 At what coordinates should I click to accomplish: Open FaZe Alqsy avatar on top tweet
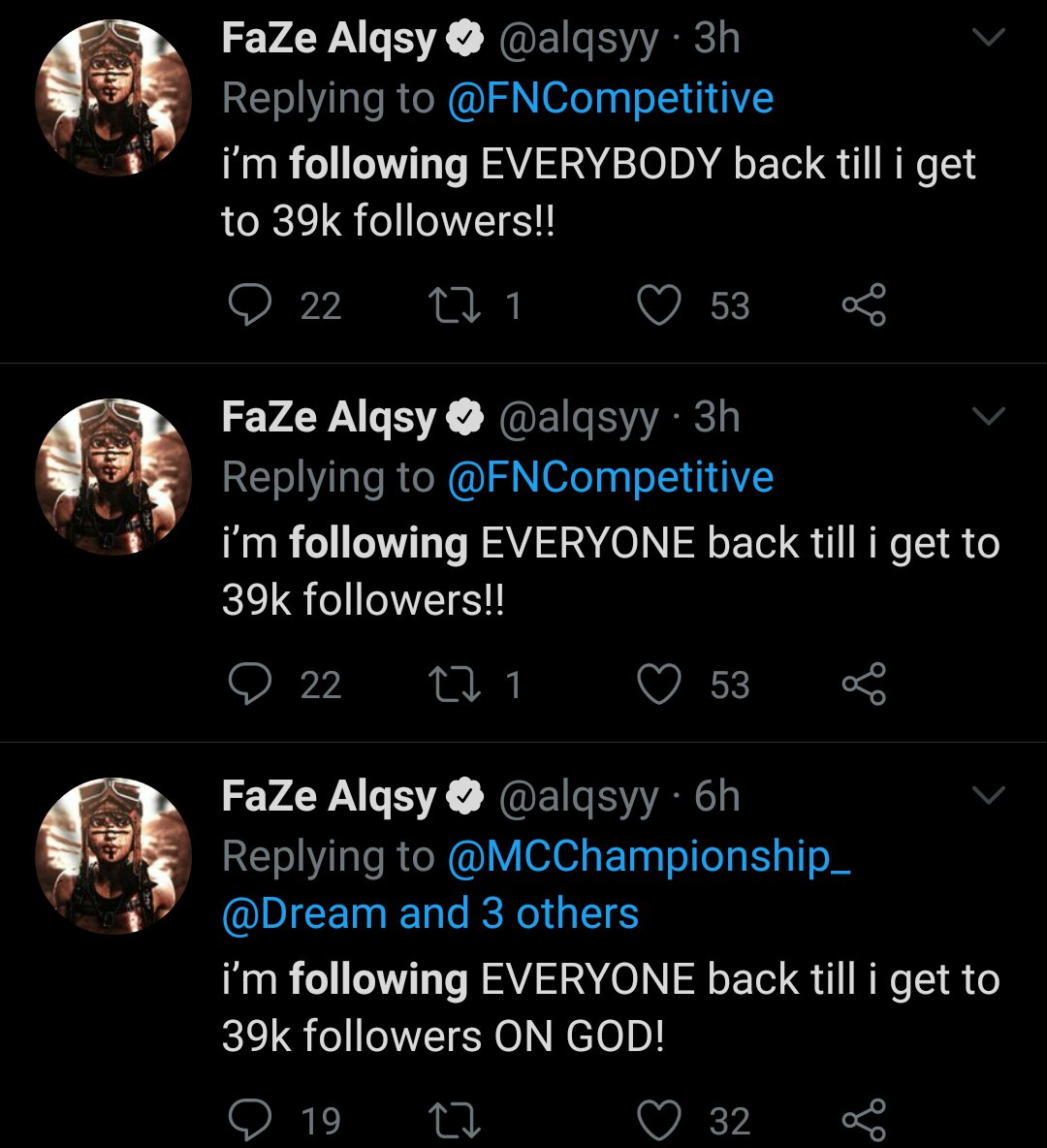[113, 97]
